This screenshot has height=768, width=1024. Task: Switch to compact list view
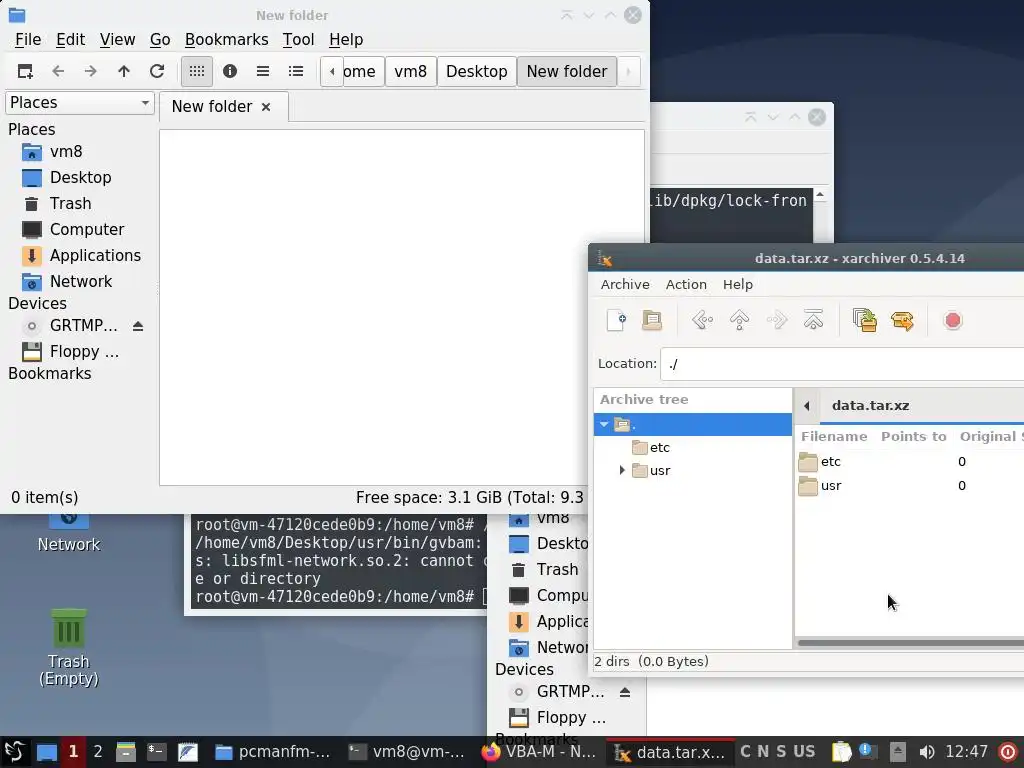263,71
